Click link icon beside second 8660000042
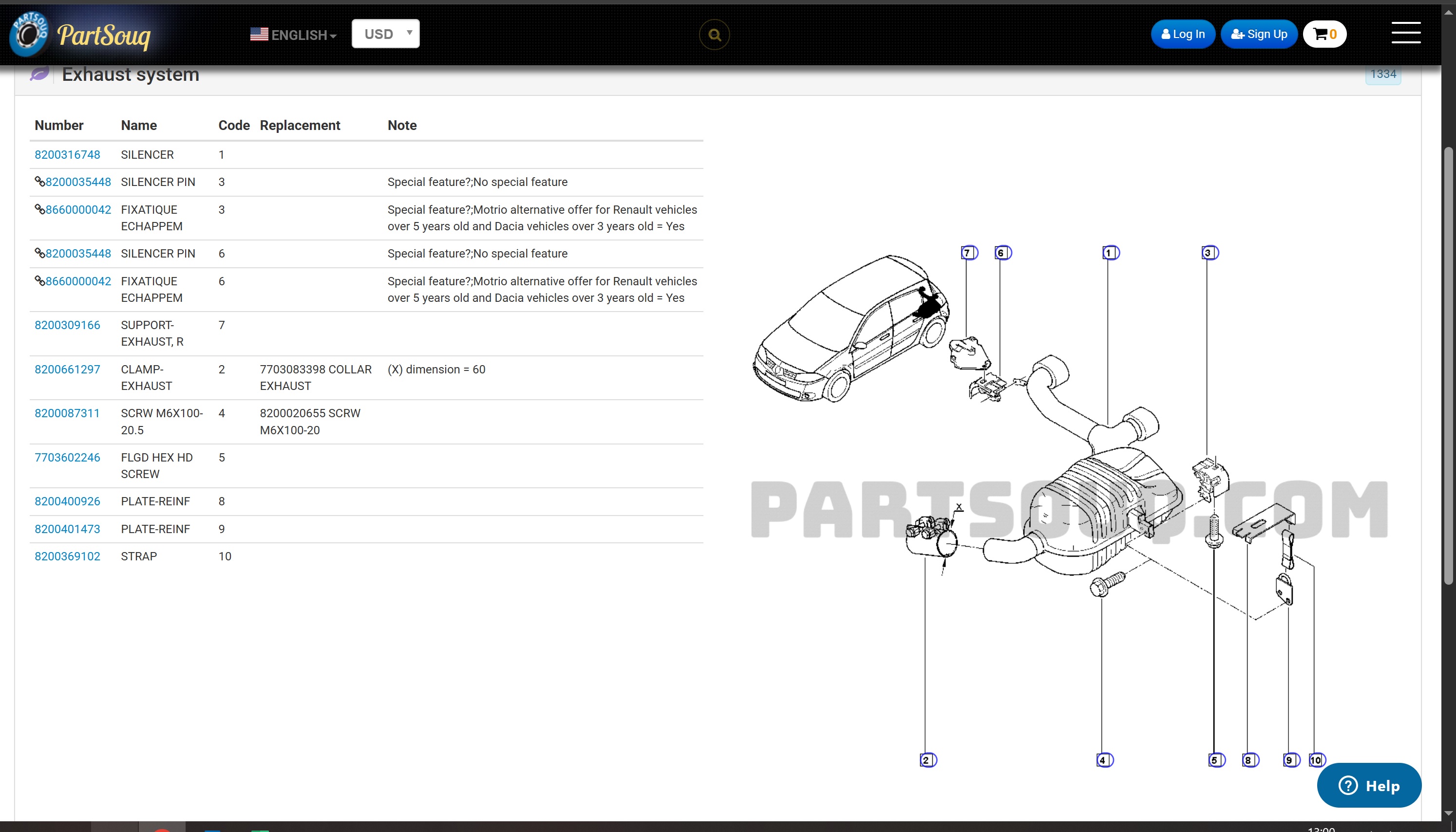 (40, 280)
